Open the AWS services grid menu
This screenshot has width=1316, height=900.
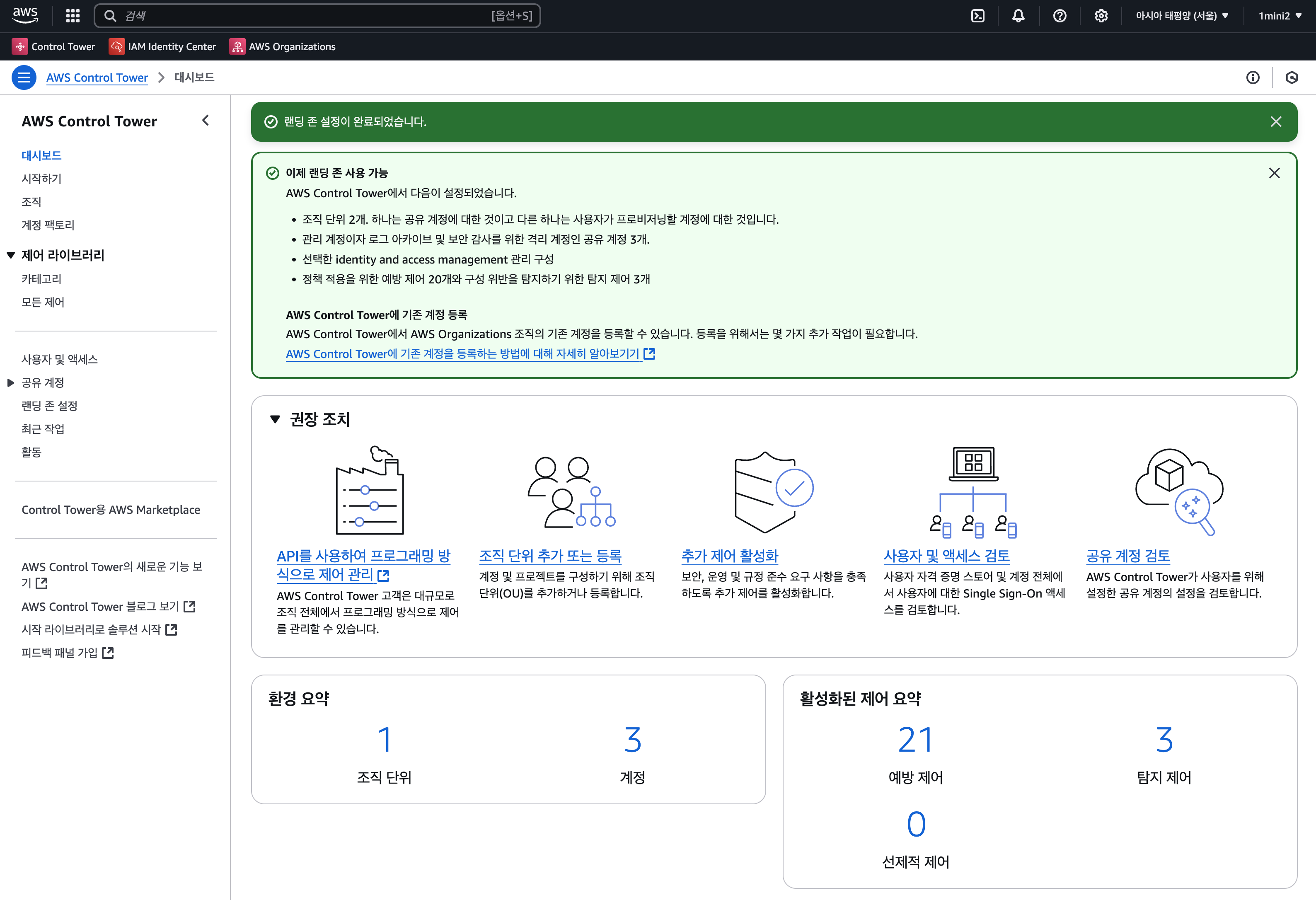[x=73, y=16]
